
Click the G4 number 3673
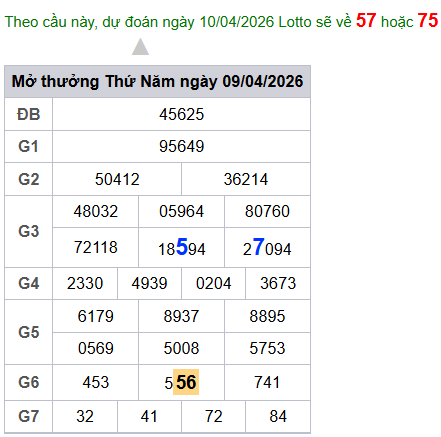click(278, 283)
